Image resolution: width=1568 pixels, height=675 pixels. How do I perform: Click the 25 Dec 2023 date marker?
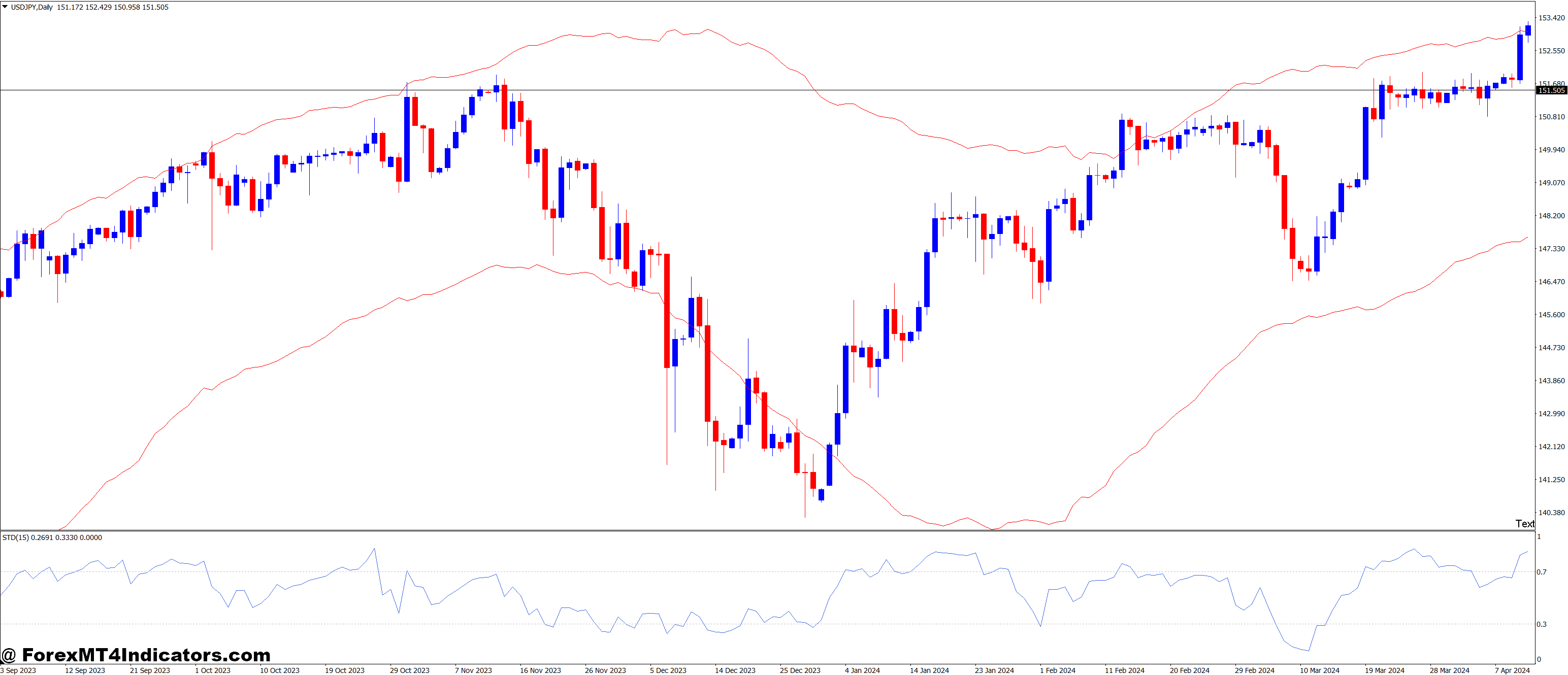click(x=800, y=670)
